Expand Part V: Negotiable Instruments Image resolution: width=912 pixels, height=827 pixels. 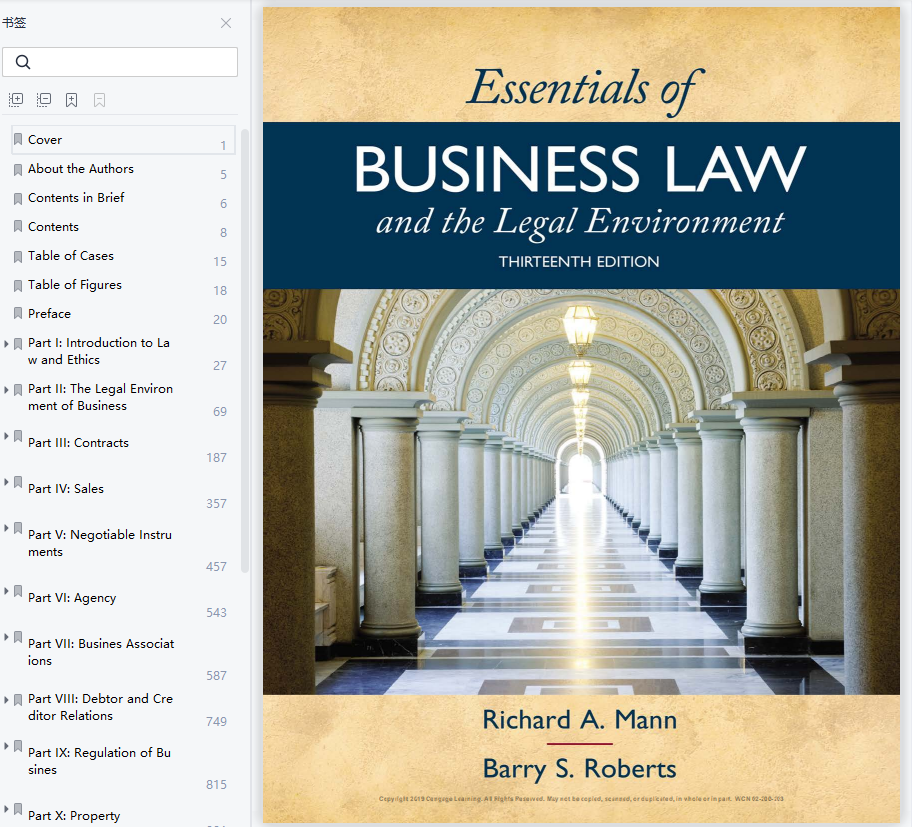pyautogui.click(x=6, y=527)
